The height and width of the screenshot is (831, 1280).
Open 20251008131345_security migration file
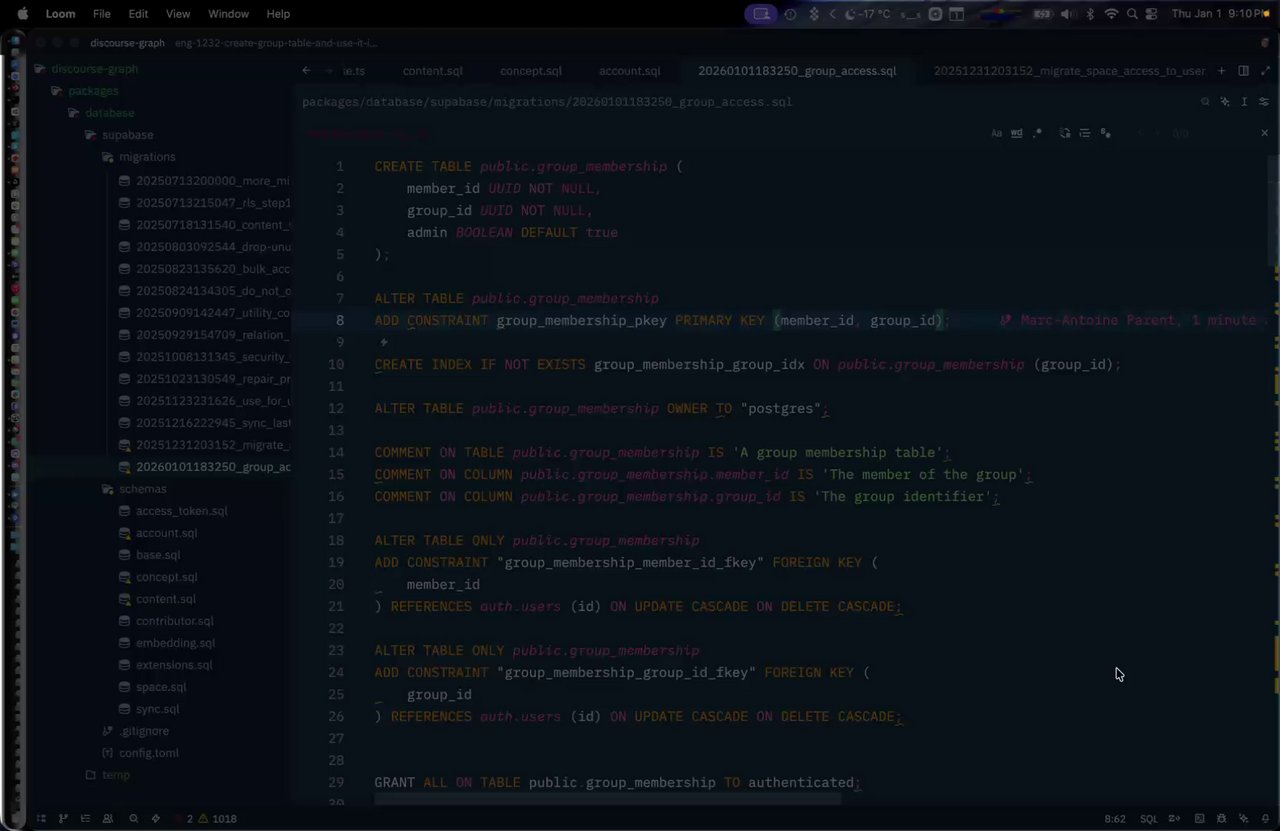[x=212, y=357]
